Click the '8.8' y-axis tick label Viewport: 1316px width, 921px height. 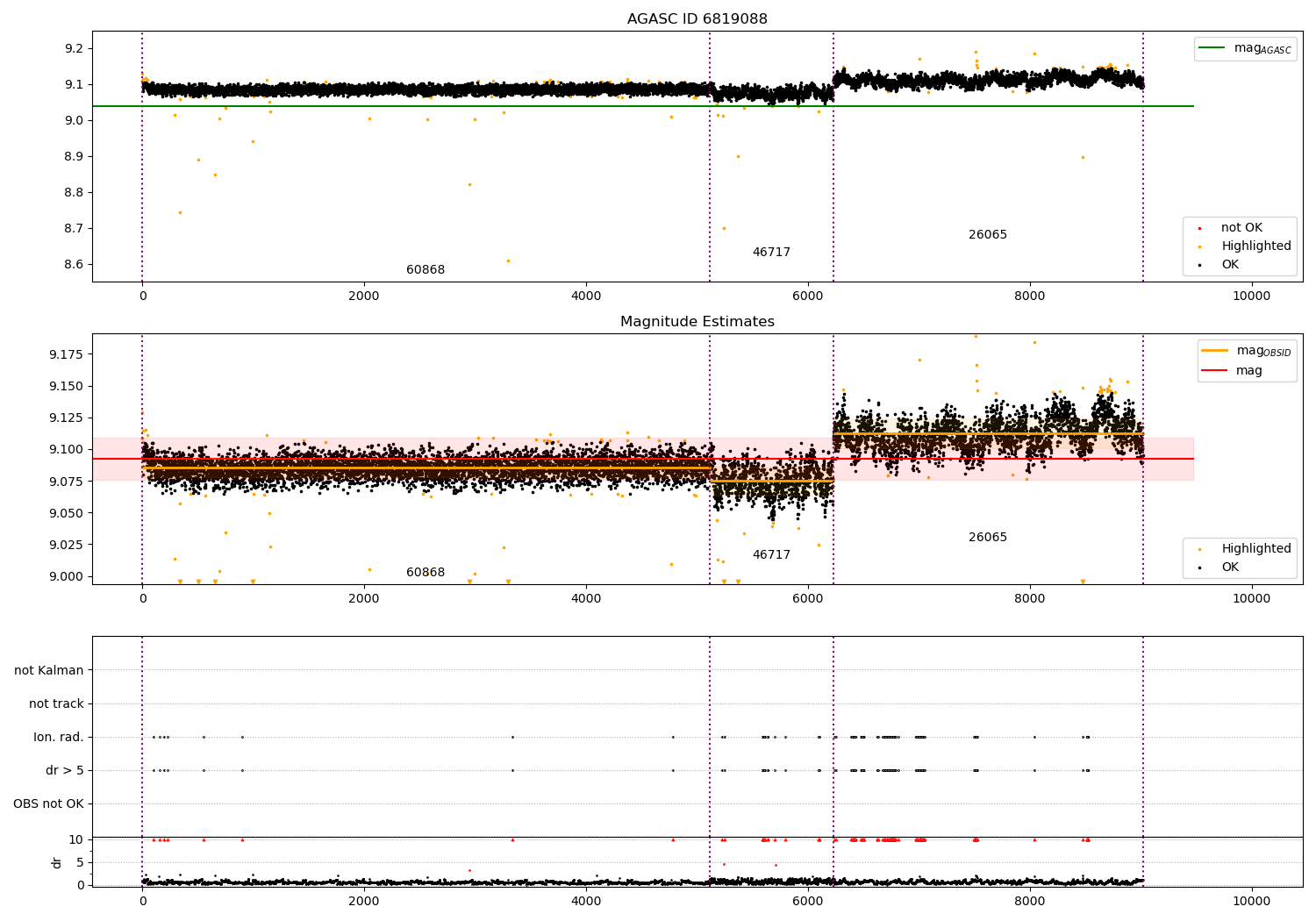click(x=74, y=192)
